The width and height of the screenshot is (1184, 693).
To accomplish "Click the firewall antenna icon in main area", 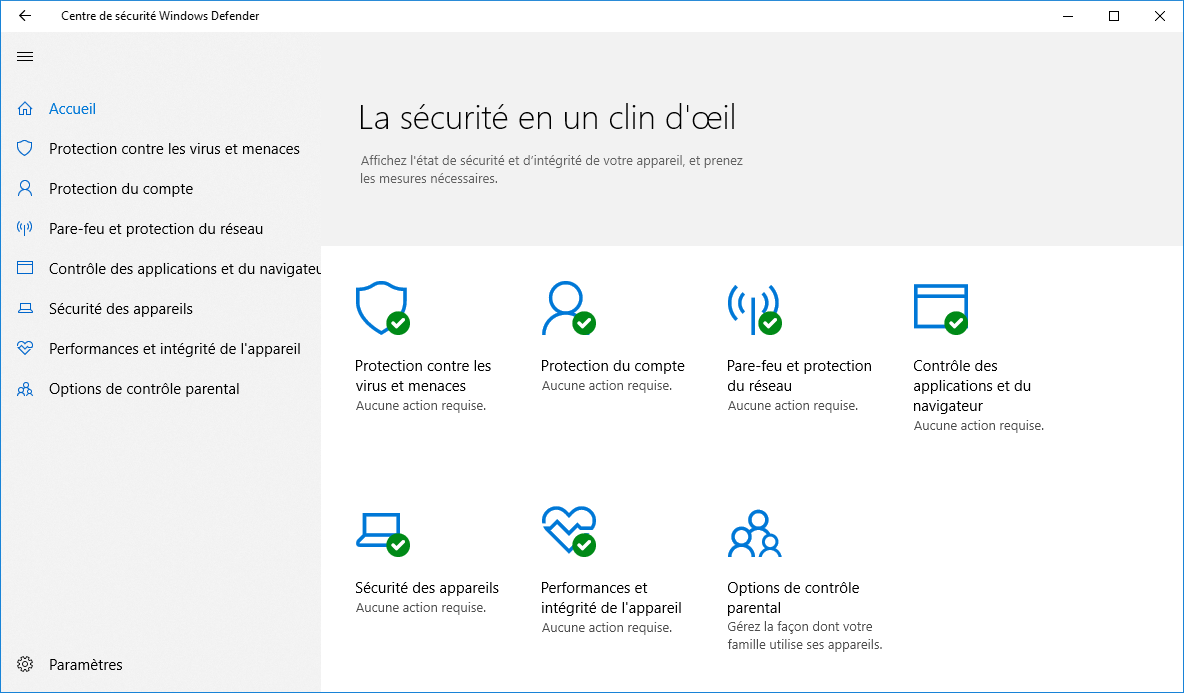I will click(x=754, y=309).
